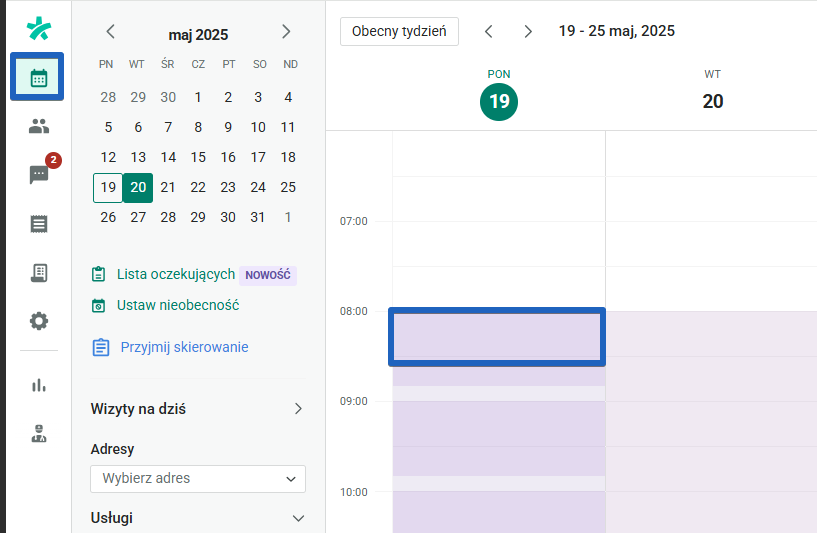
Task: Open the building/facility icon in sidebar
Action: click(x=39, y=272)
